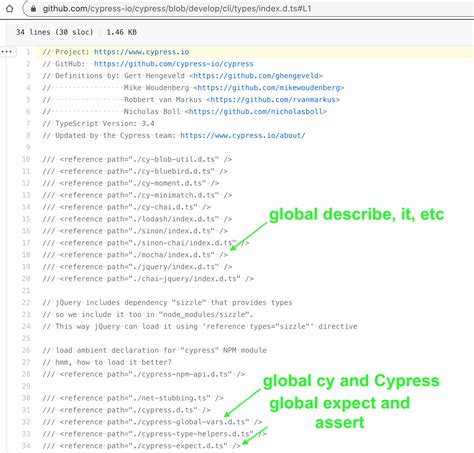Click the cypress-global-vars.d.ts reference line
Image resolution: width=474 pixels, height=453 pixels.
point(152,422)
